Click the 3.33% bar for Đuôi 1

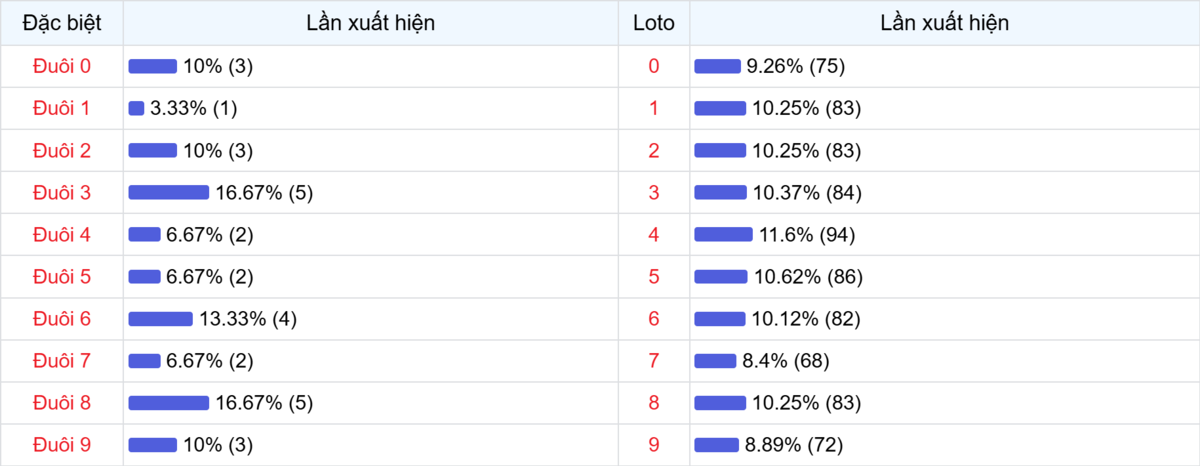point(136,108)
